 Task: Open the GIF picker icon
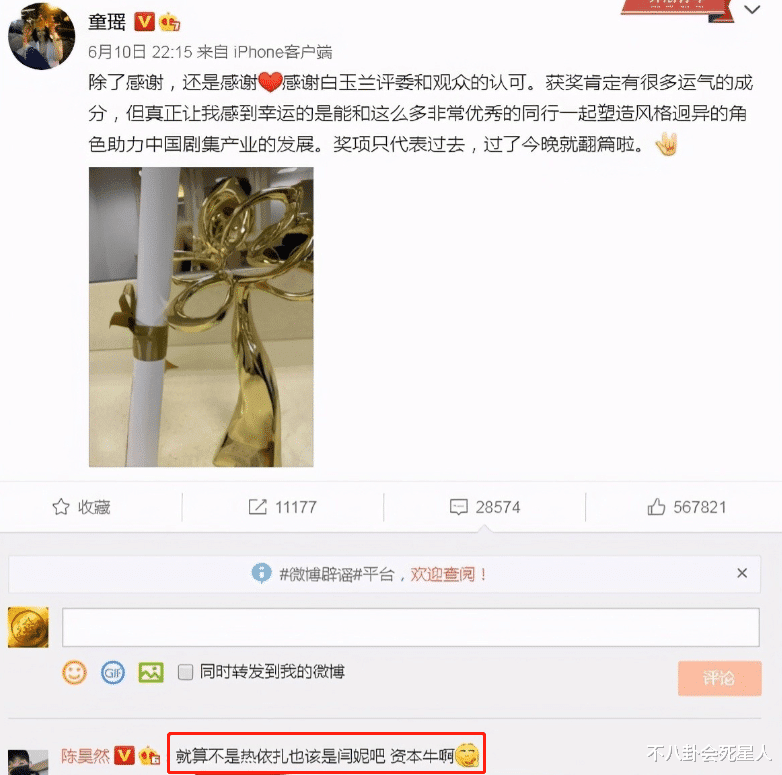tap(113, 672)
